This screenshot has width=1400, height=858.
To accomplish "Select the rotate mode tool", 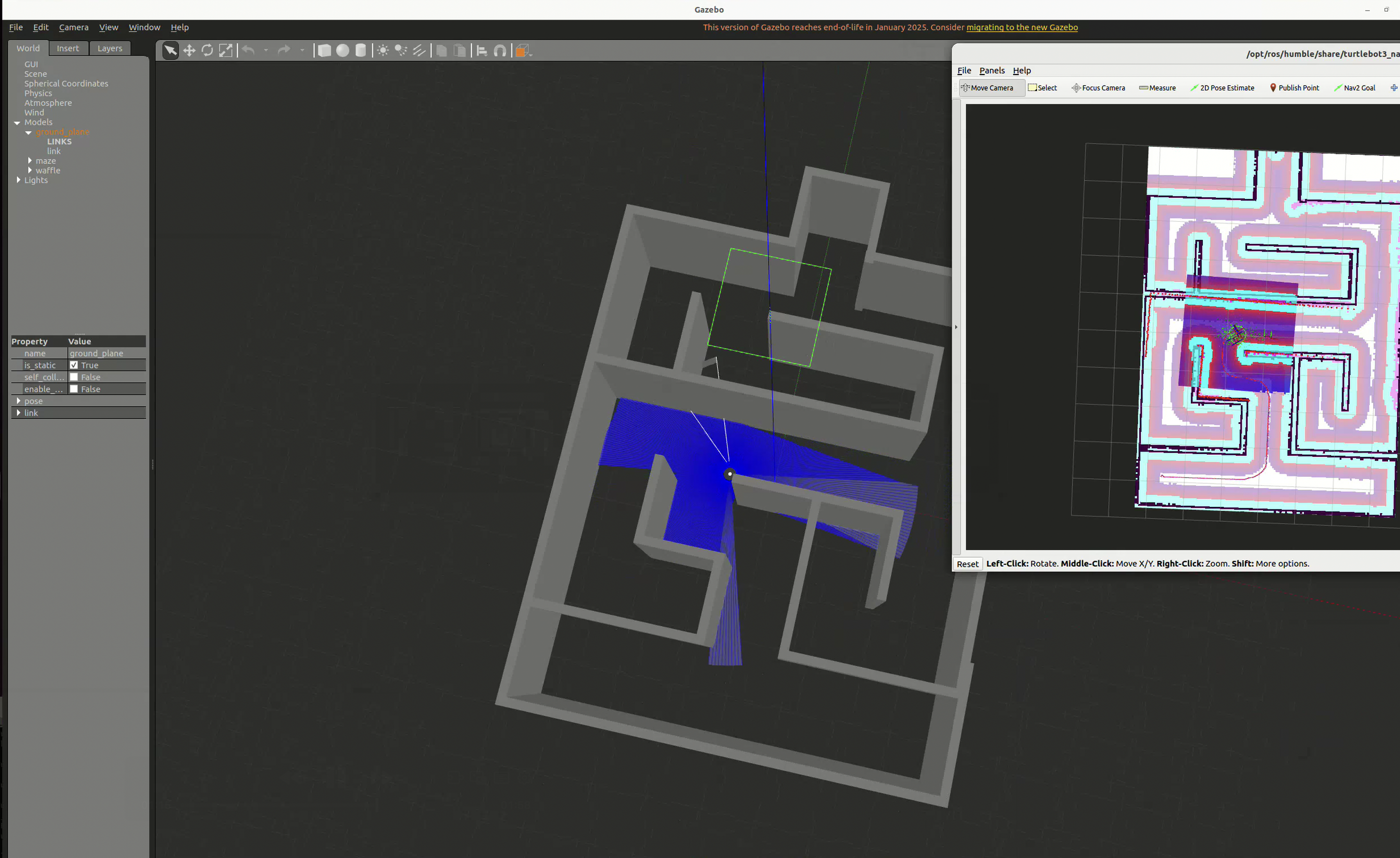I will [207, 50].
